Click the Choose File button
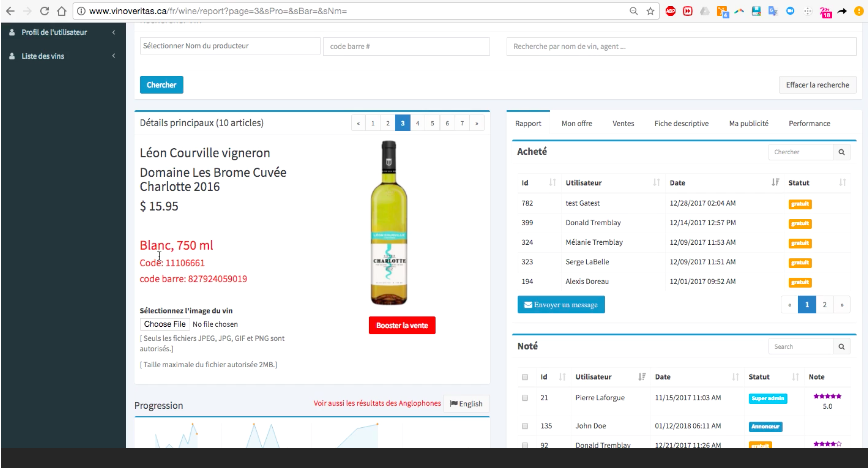The image size is (868, 469). 164,324
